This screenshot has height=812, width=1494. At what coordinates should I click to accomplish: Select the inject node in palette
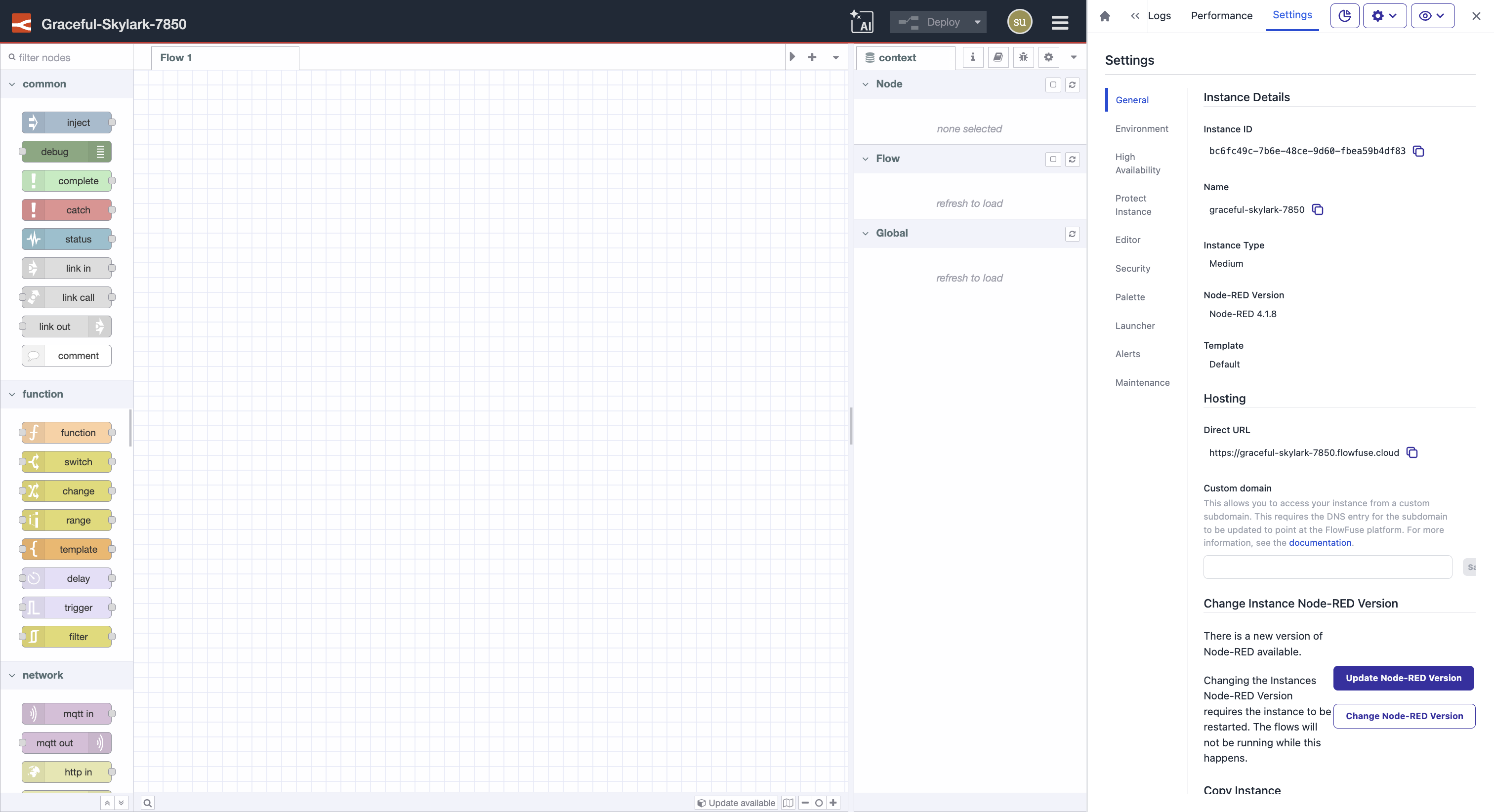click(x=67, y=122)
